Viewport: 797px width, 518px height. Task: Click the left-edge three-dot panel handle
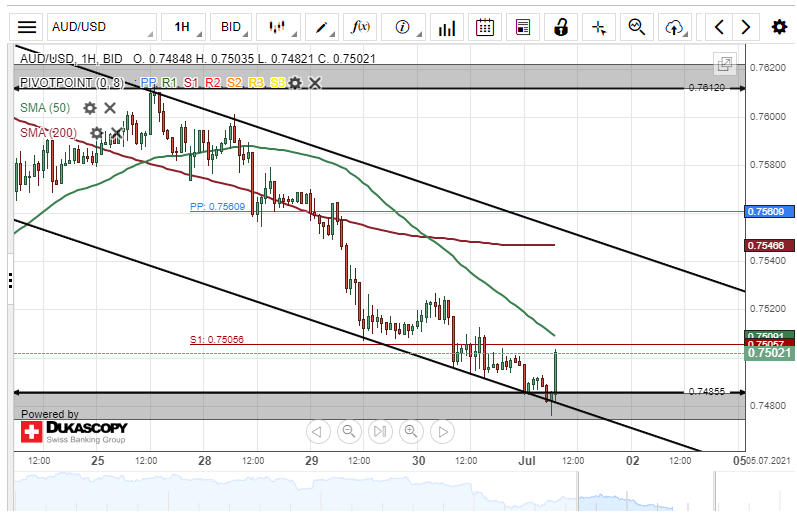(x=10, y=281)
